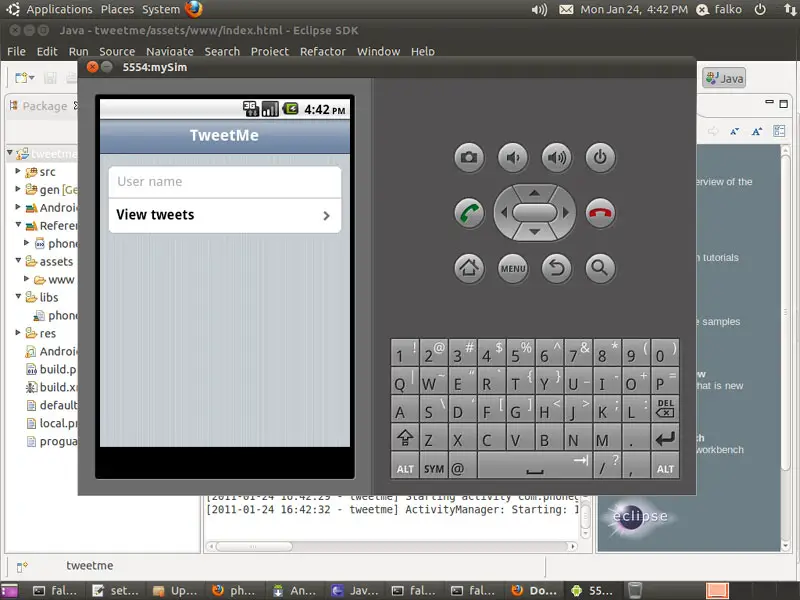Open the Edit menu in Eclipse
The height and width of the screenshot is (600, 800).
pos(47,52)
